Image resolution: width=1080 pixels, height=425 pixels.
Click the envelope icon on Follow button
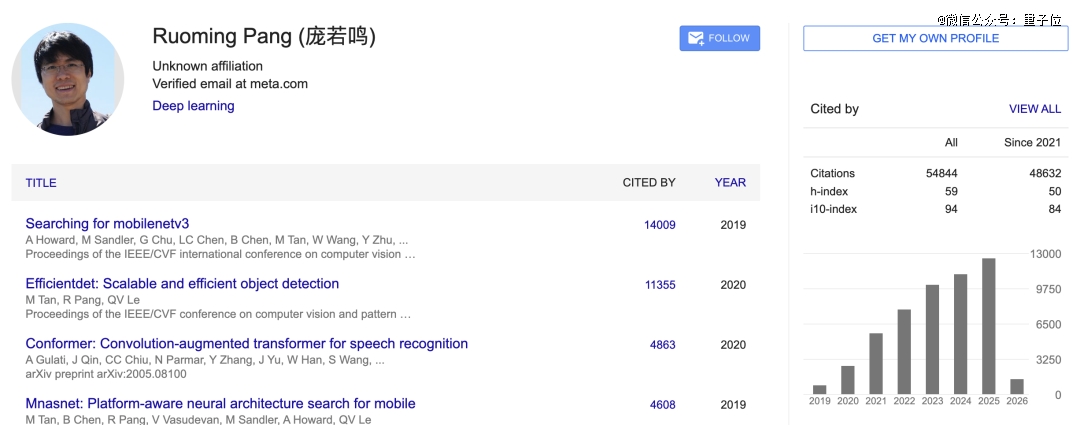point(695,38)
